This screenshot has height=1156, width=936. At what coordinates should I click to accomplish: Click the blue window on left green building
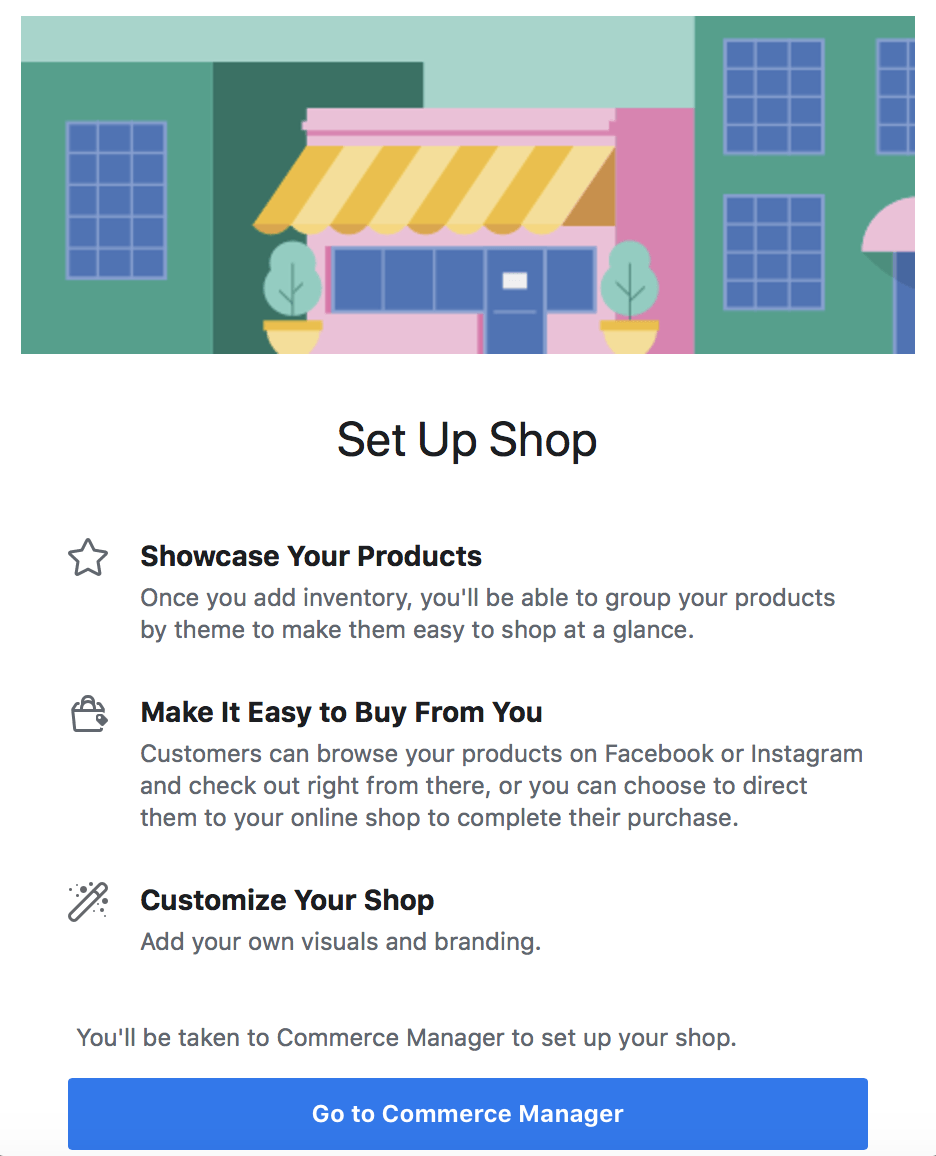point(116,201)
